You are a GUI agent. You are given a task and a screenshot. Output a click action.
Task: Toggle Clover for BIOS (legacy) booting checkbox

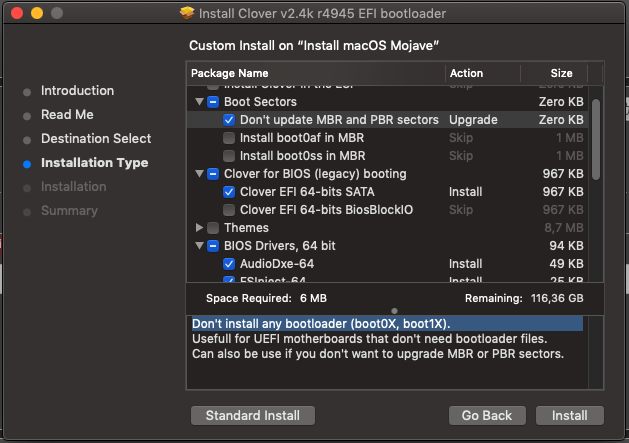click(x=213, y=174)
